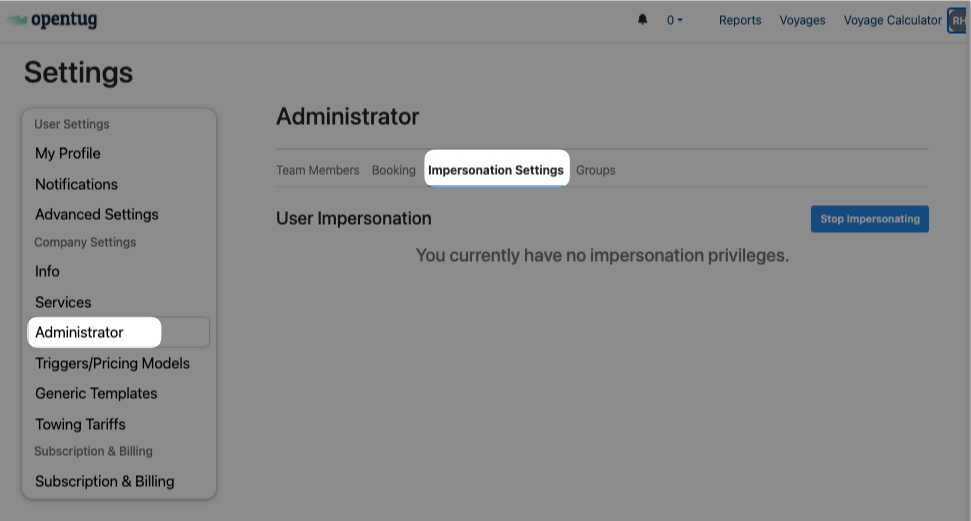Open Advanced Settings in the sidebar
Screen dimensions: 971x521
(x=96, y=214)
